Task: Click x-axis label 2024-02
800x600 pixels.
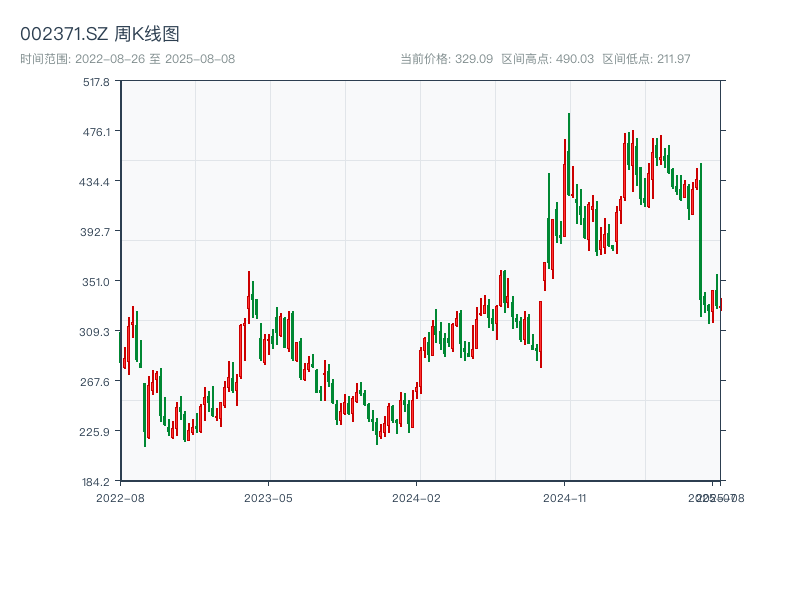Action: (416, 498)
